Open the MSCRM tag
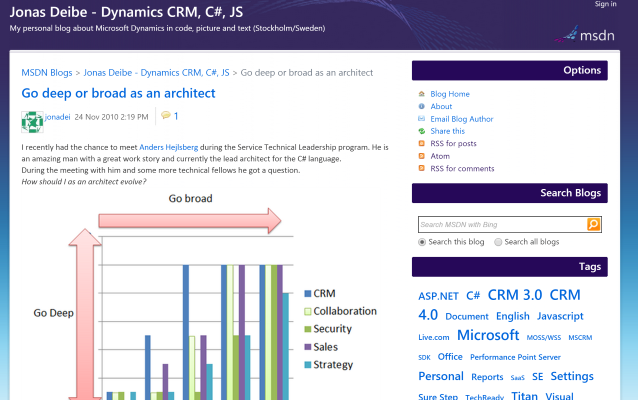Image resolution: width=638 pixels, height=400 pixels. tap(580, 337)
